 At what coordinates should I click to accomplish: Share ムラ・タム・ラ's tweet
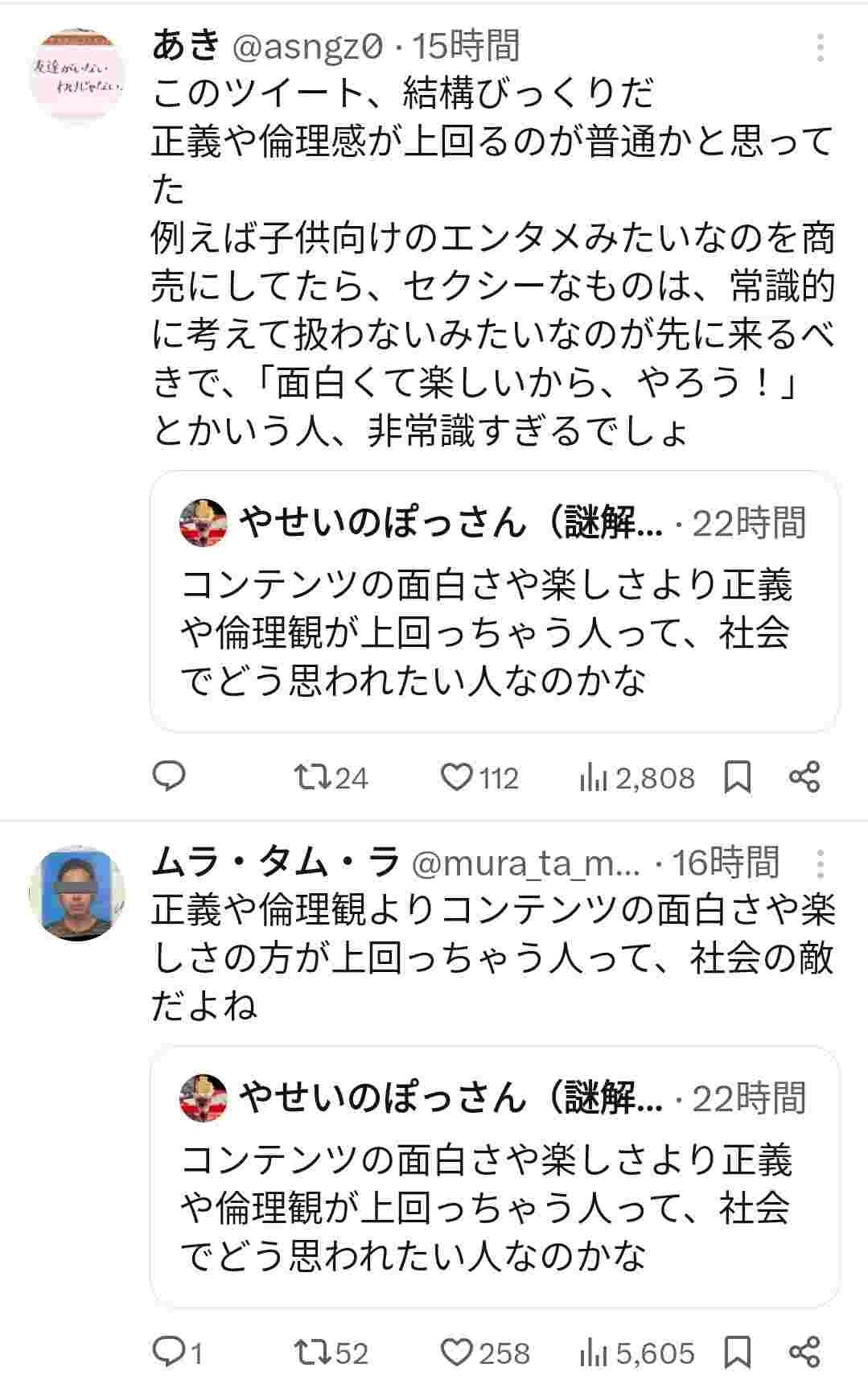pos(804,1353)
